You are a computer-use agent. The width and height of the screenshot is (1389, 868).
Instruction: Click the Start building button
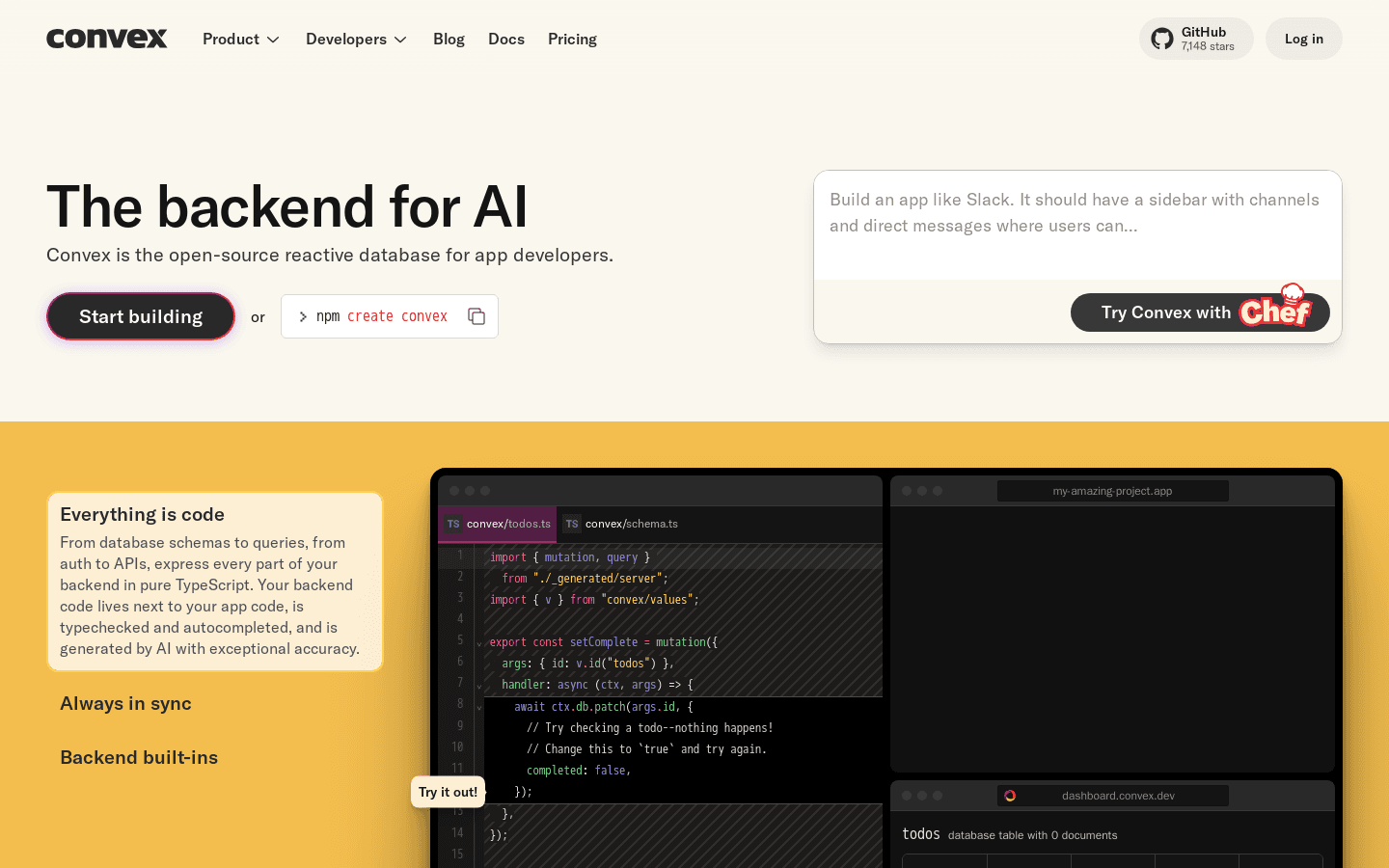click(x=140, y=315)
